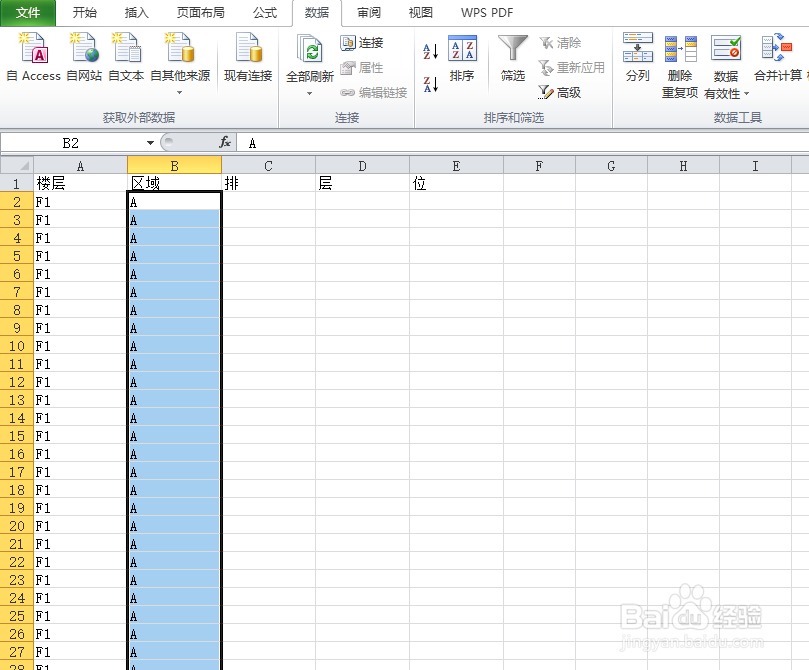
Task: Click cell E1 containing 位
Action: point(456,184)
